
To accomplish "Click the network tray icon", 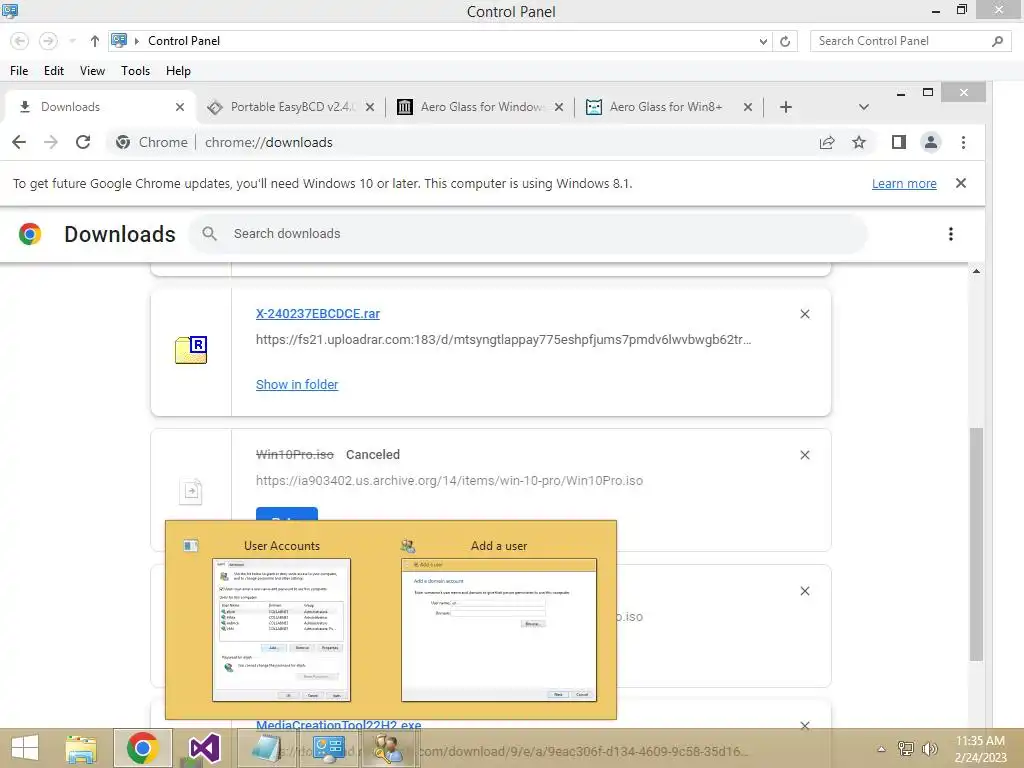I will pos(906,749).
